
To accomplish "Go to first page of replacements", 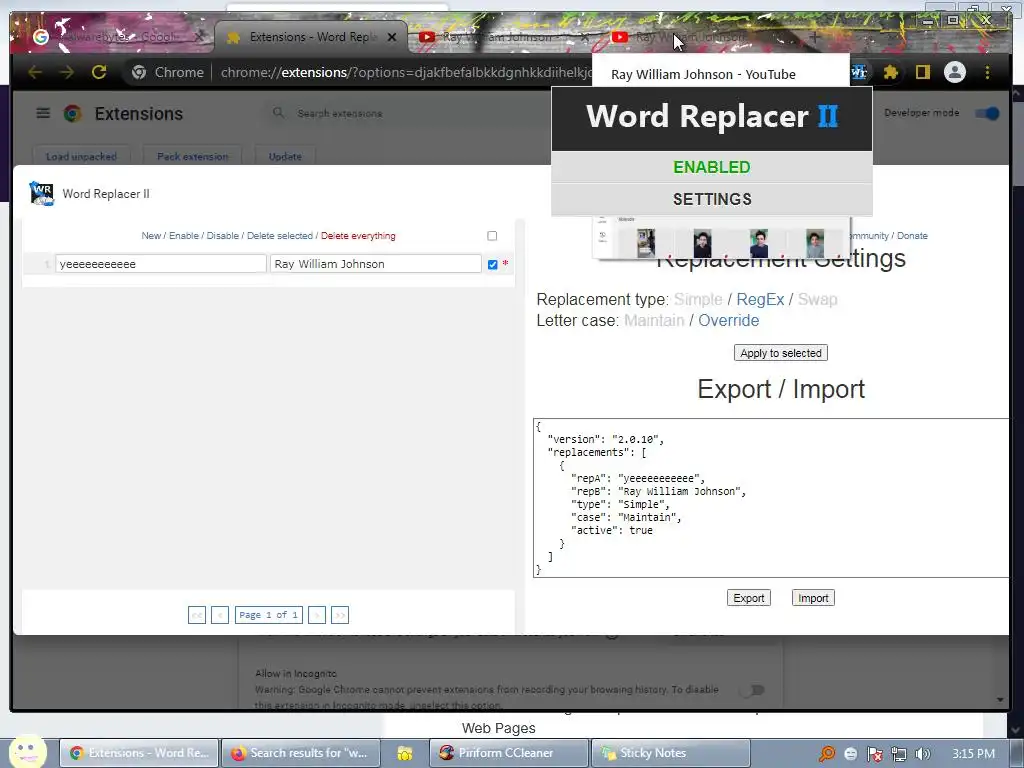I will pyautogui.click(x=197, y=615).
